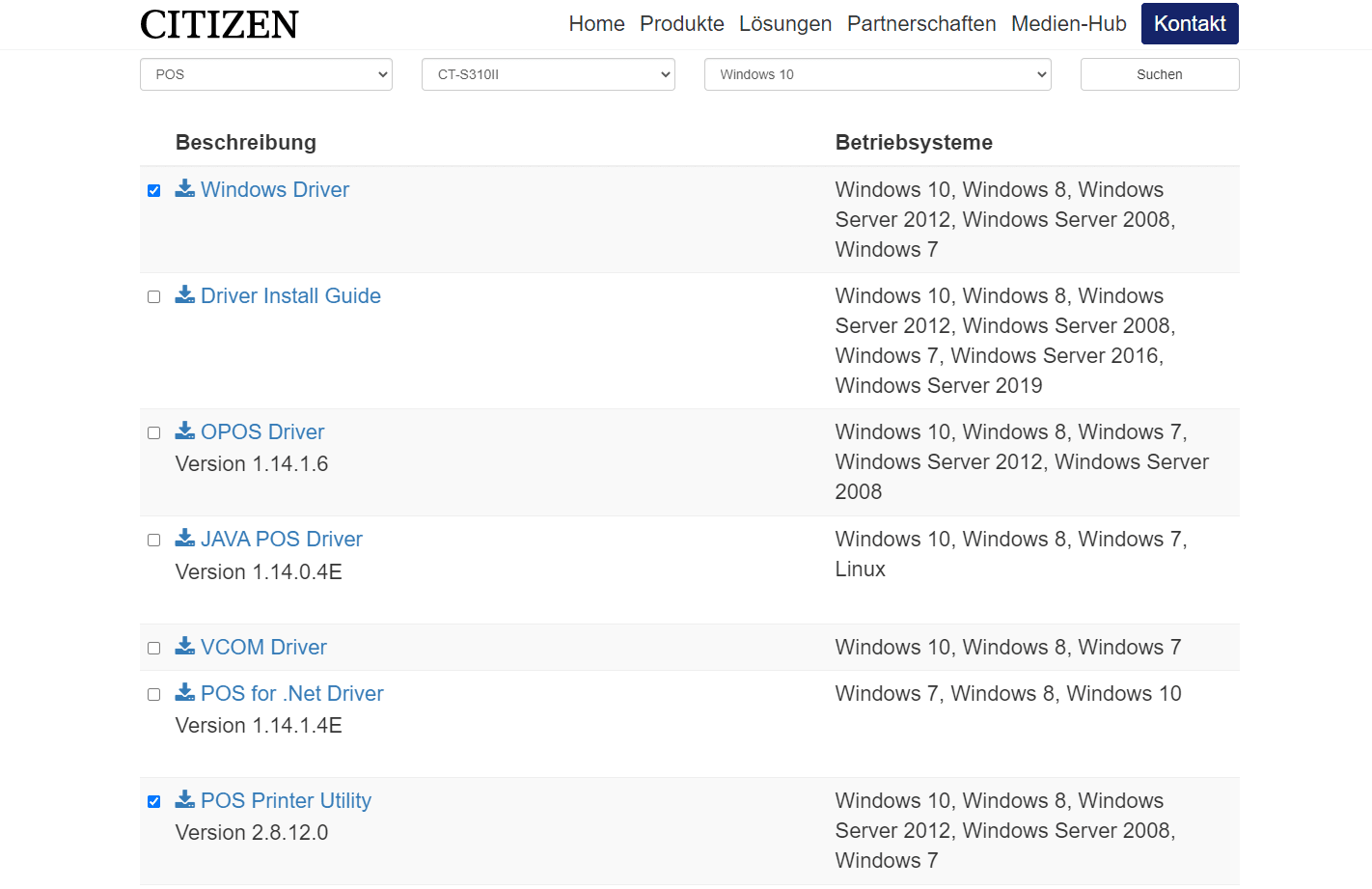The image size is (1372, 889).
Task: Tick the OPOS Driver checkbox
Action: (153, 432)
